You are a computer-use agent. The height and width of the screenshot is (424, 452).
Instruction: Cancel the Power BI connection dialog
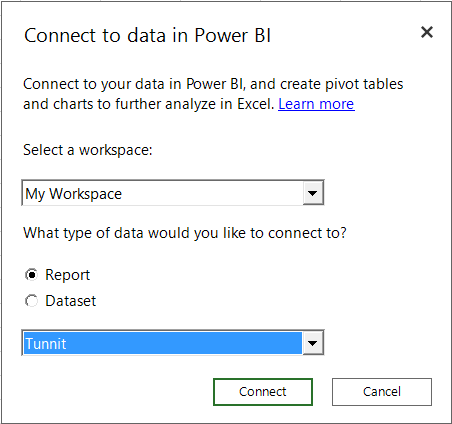click(382, 392)
